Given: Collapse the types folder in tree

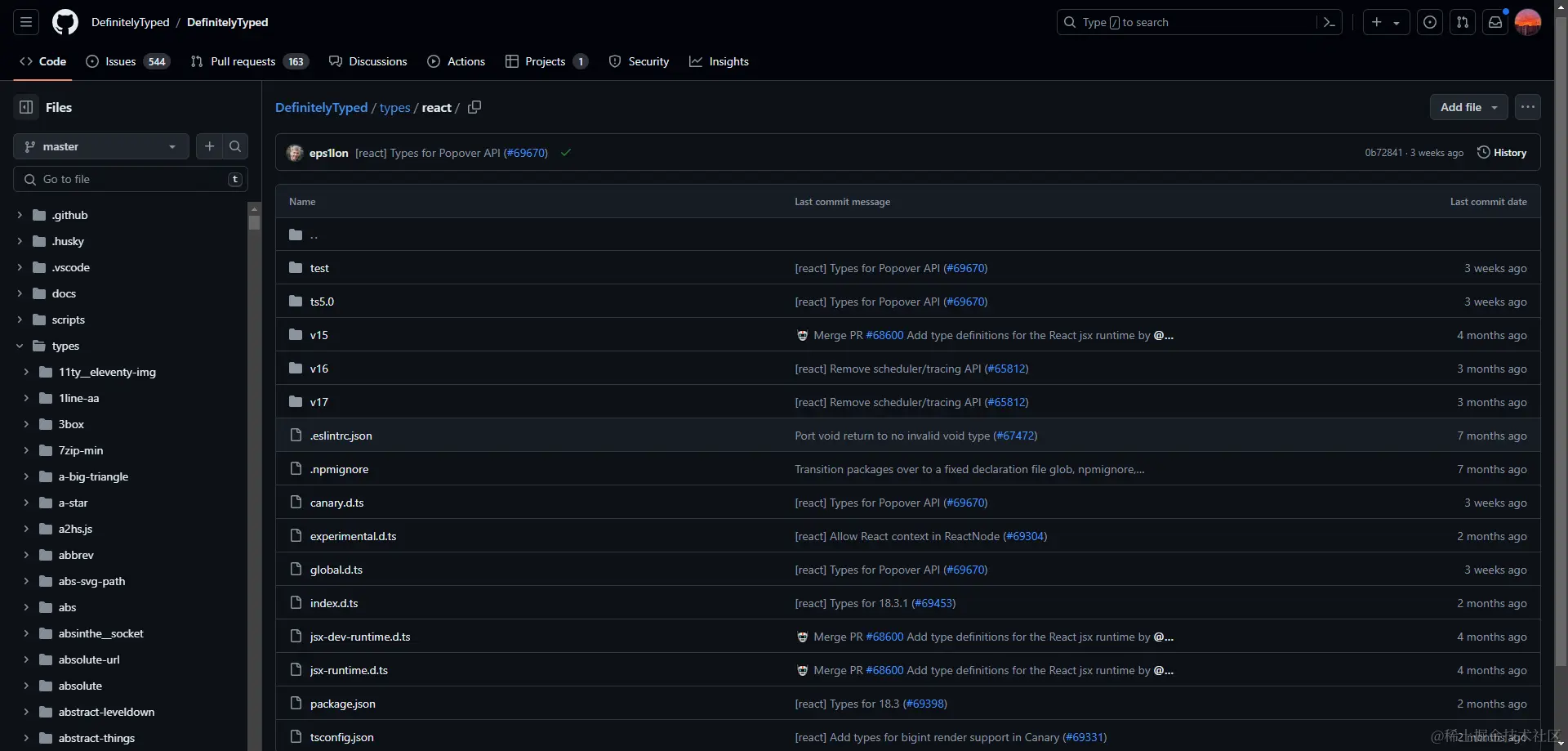Looking at the screenshot, I should click(x=20, y=346).
